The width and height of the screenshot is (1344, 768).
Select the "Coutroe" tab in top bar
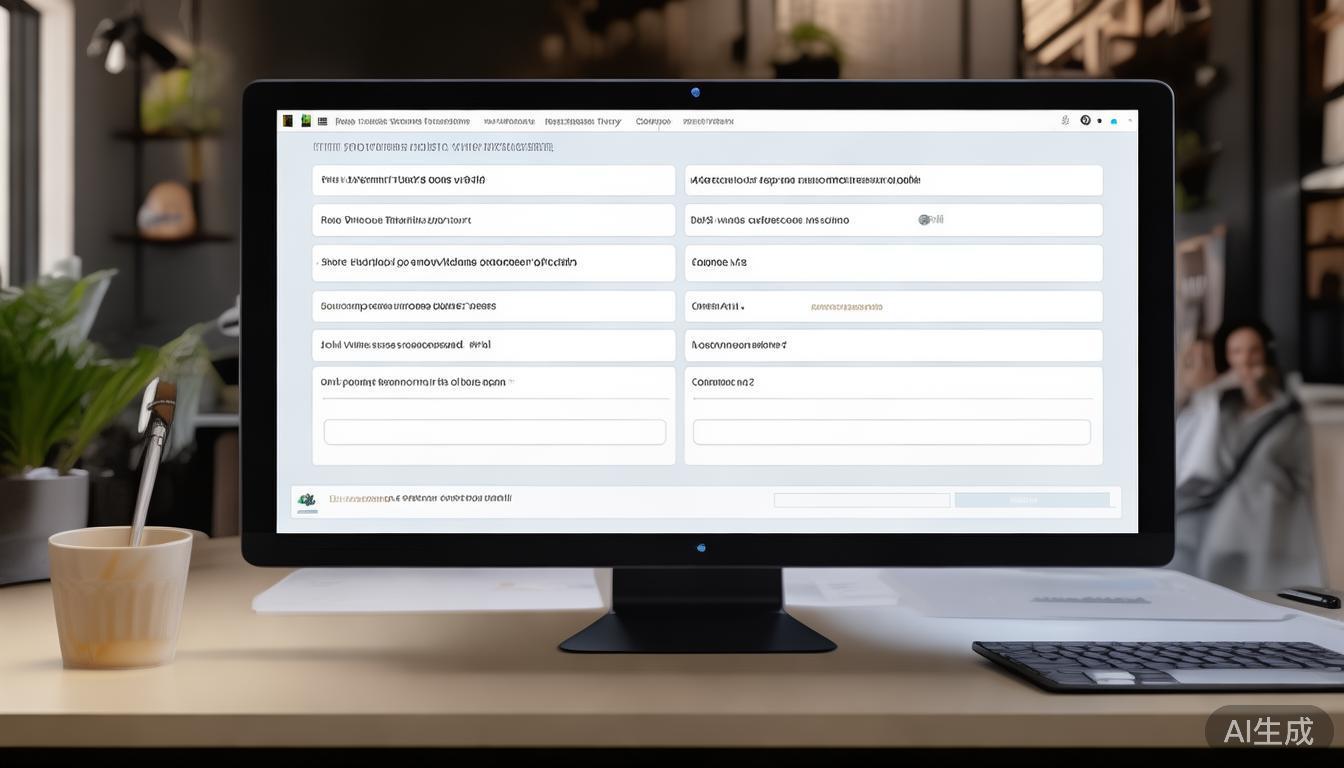tap(653, 121)
